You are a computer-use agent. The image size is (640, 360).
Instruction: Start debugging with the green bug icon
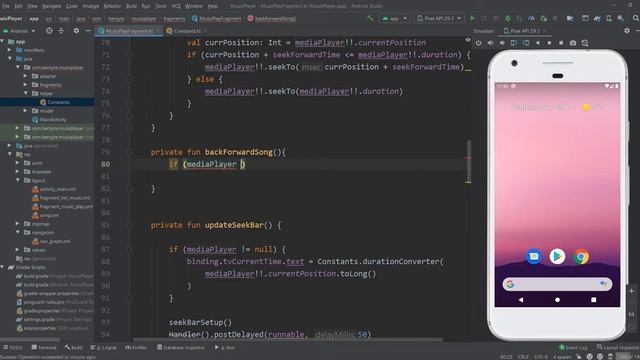507,18
